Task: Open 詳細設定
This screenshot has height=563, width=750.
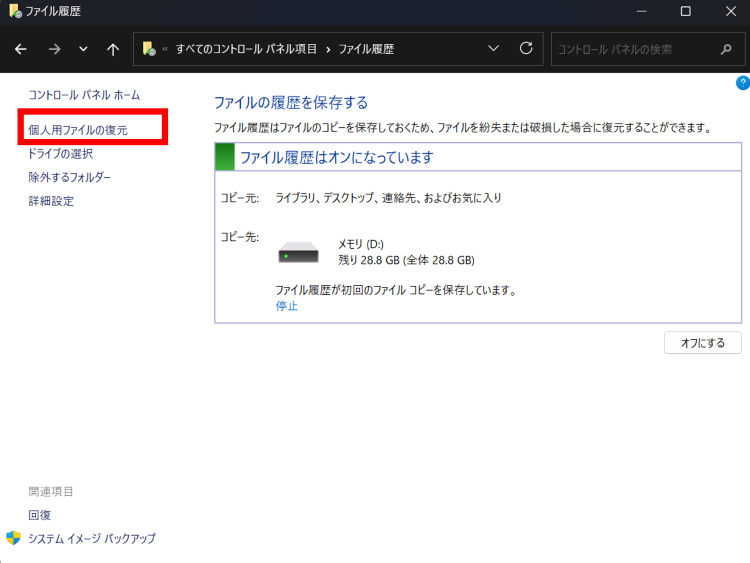Action: (51, 201)
